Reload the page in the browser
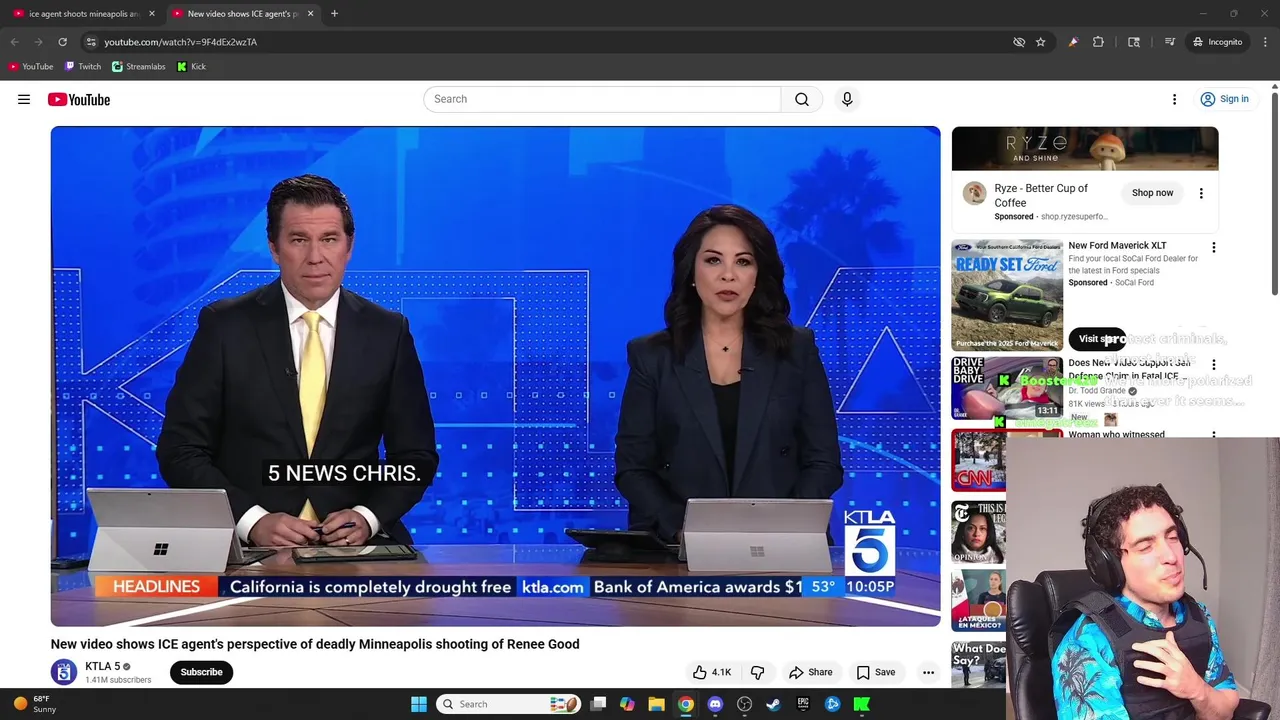The width and height of the screenshot is (1280, 720). pyautogui.click(x=62, y=42)
